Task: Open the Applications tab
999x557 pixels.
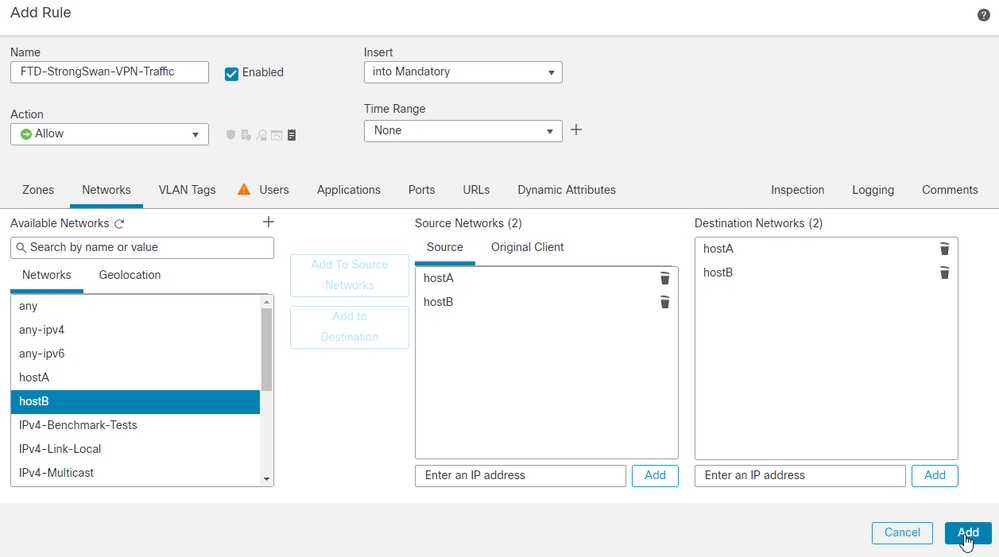Action: click(x=349, y=190)
